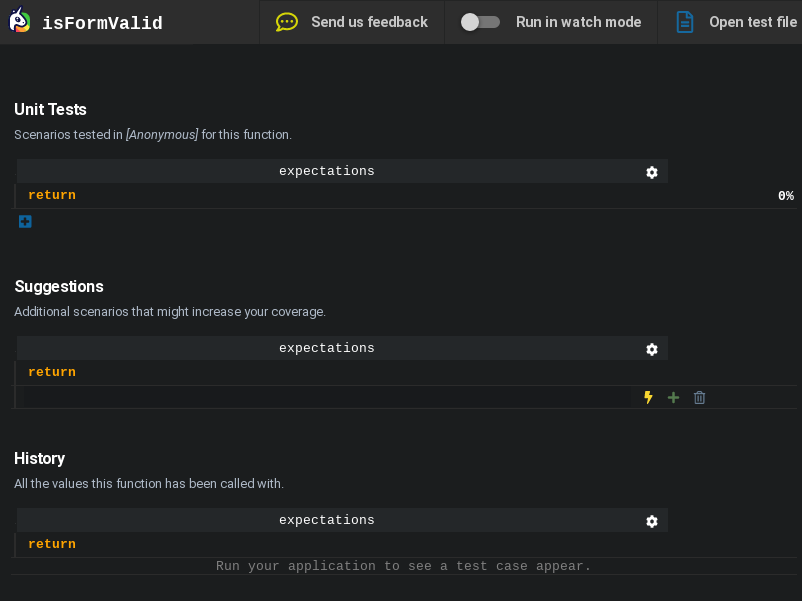Open the Unit Tests expectations settings gear
Viewport: 802px width, 601px height.
pyautogui.click(x=652, y=172)
